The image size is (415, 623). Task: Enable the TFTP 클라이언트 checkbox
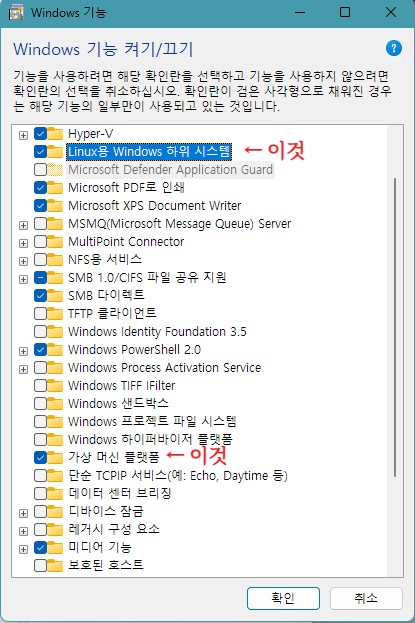tap(41, 313)
